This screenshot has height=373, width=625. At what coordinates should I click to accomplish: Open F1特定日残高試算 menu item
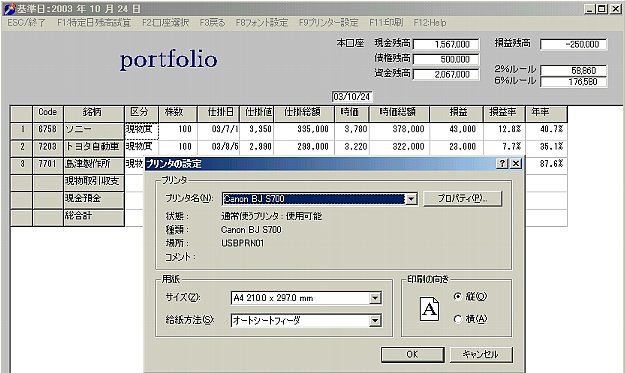click(94, 23)
